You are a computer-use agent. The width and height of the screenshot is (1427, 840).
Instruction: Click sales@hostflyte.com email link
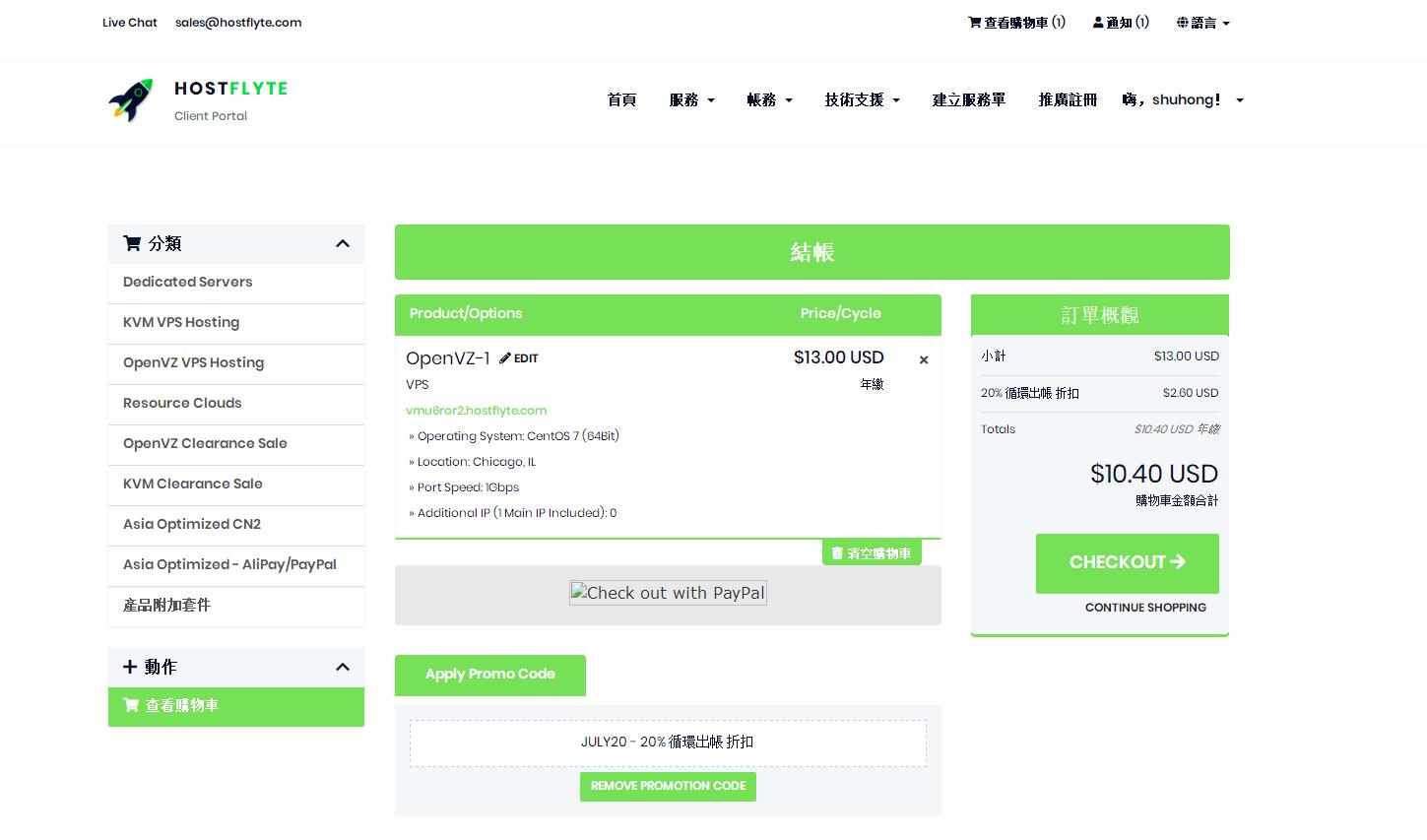tap(238, 23)
